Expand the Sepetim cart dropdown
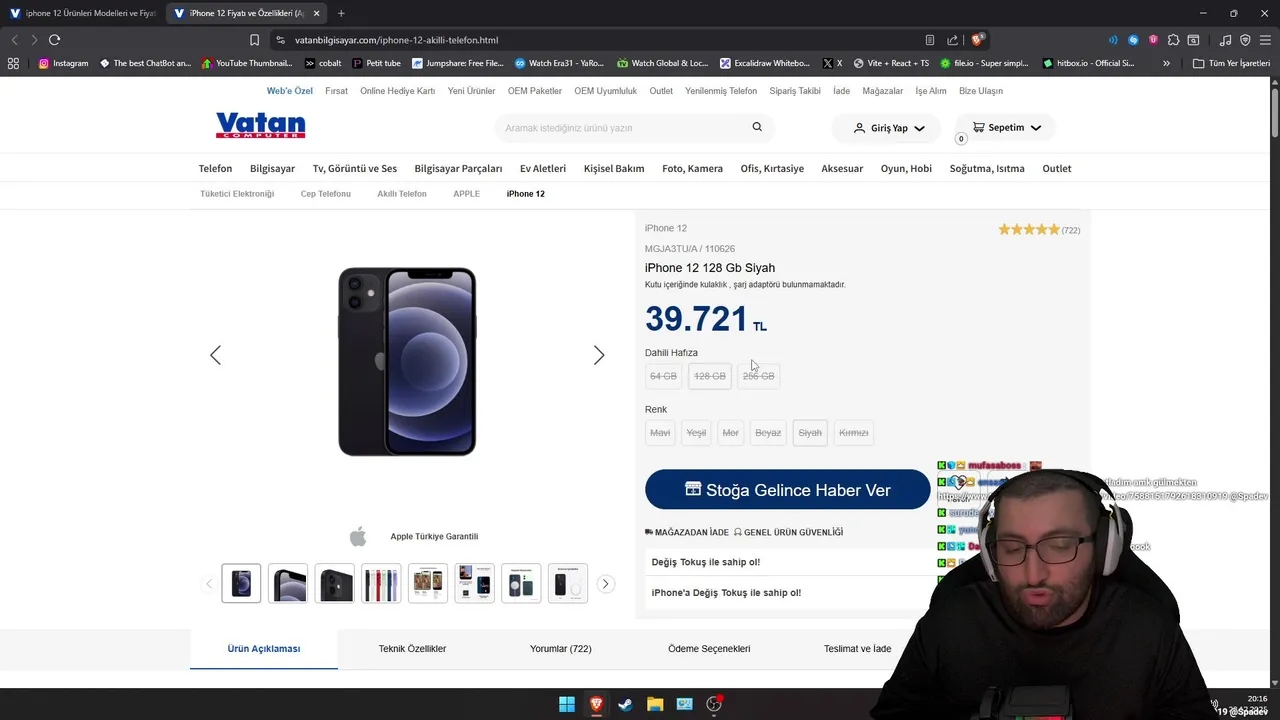1280x720 pixels. (1007, 128)
